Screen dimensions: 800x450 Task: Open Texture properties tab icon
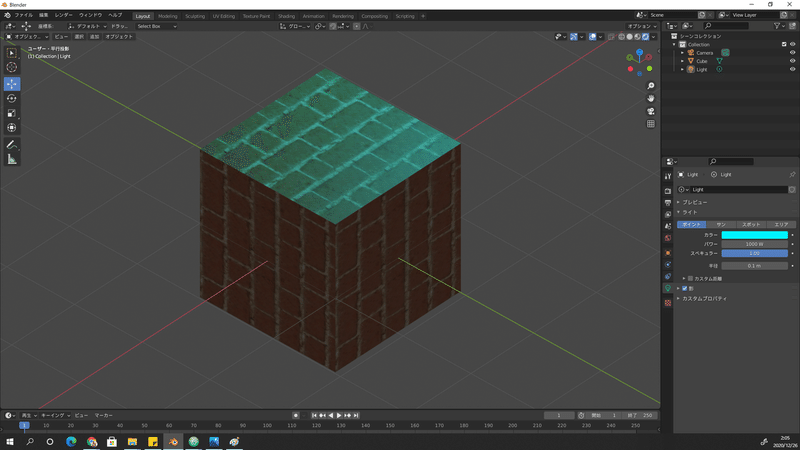click(668, 303)
